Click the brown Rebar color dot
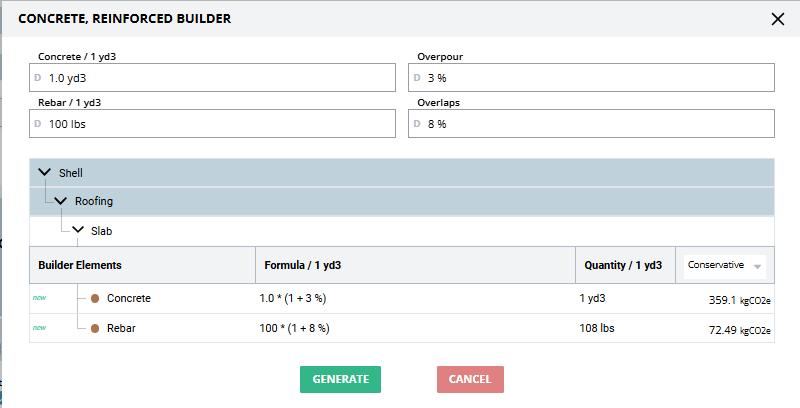The height and width of the screenshot is (408, 800). [x=95, y=328]
